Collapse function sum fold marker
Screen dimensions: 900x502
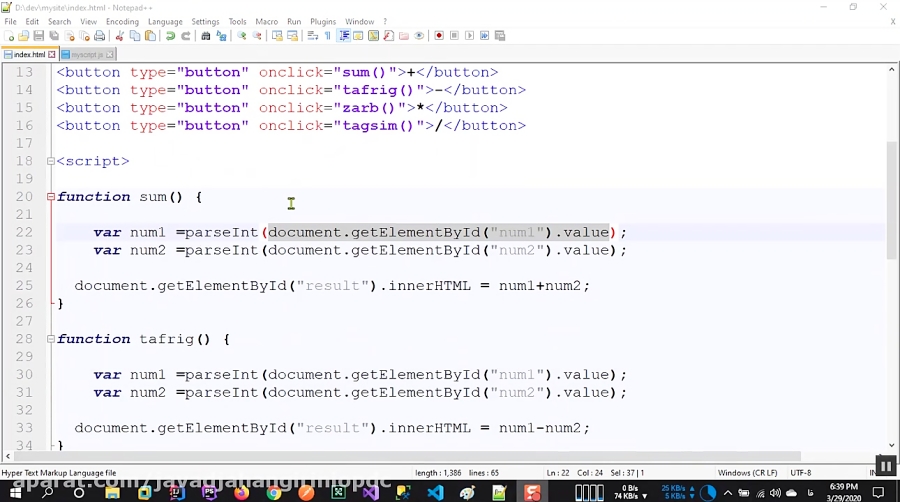51,197
